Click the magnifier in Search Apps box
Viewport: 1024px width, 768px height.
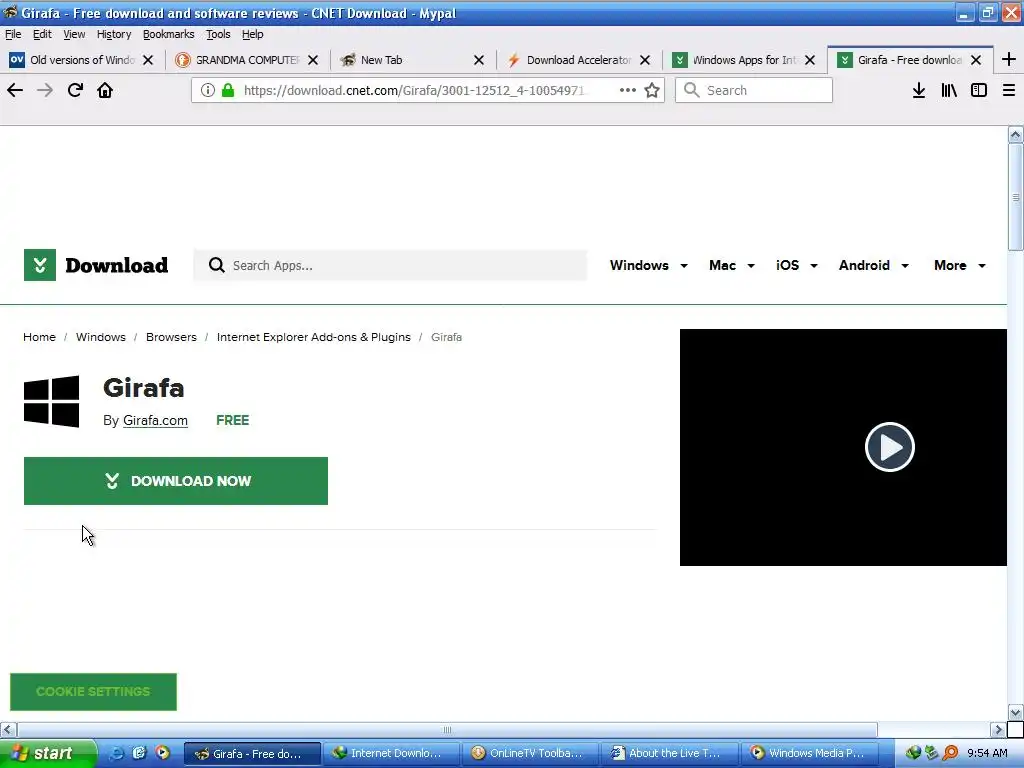coord(216,265)
